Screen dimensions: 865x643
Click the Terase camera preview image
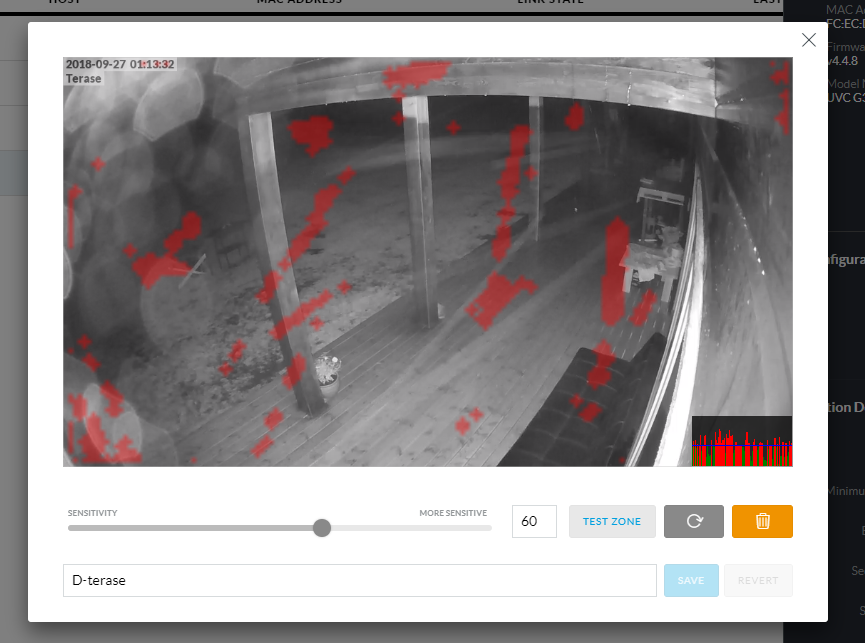tap(428, 262)
